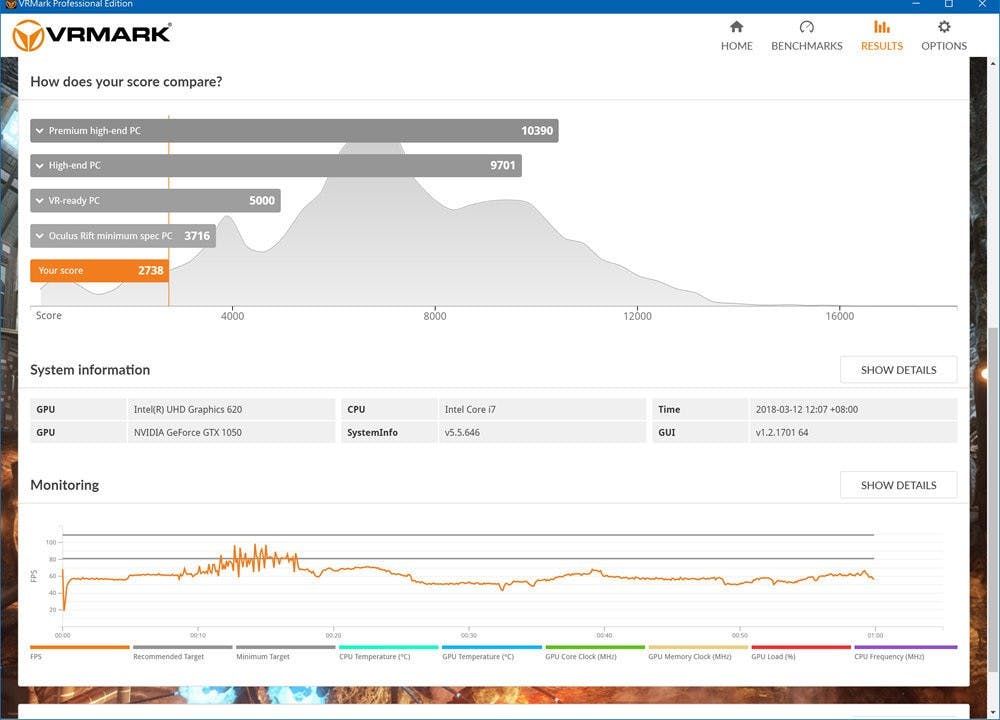Toggle the FPS legend series
Viewport: 1000px width, 720px height.
click(80, 652)
